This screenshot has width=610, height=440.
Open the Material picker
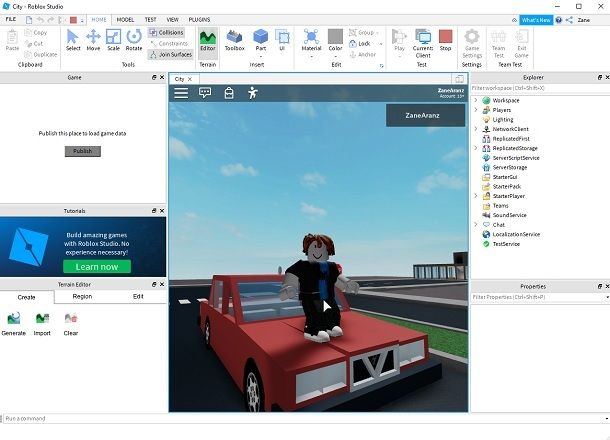(311, 40)
